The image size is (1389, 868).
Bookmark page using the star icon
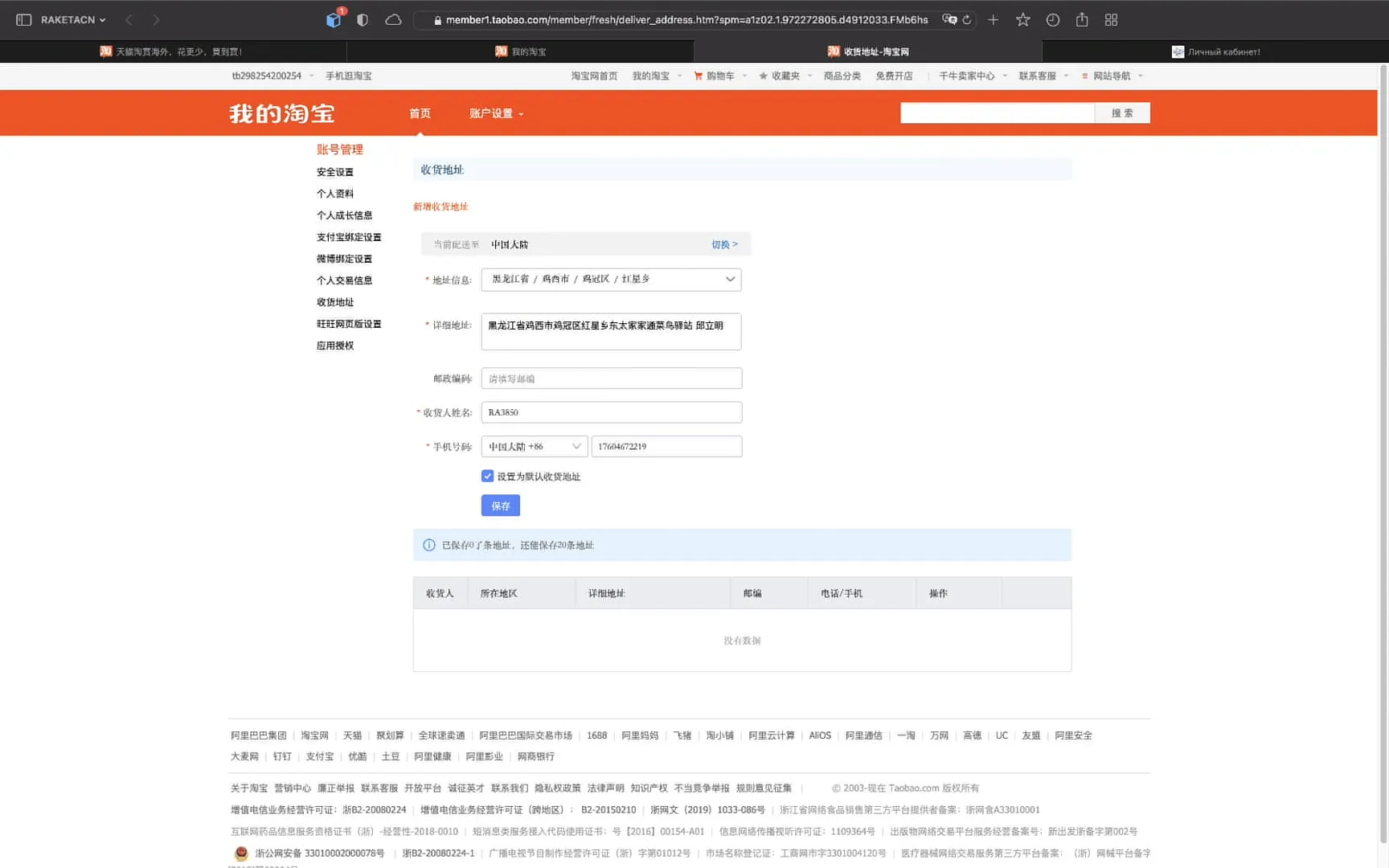pos(1022,20)
